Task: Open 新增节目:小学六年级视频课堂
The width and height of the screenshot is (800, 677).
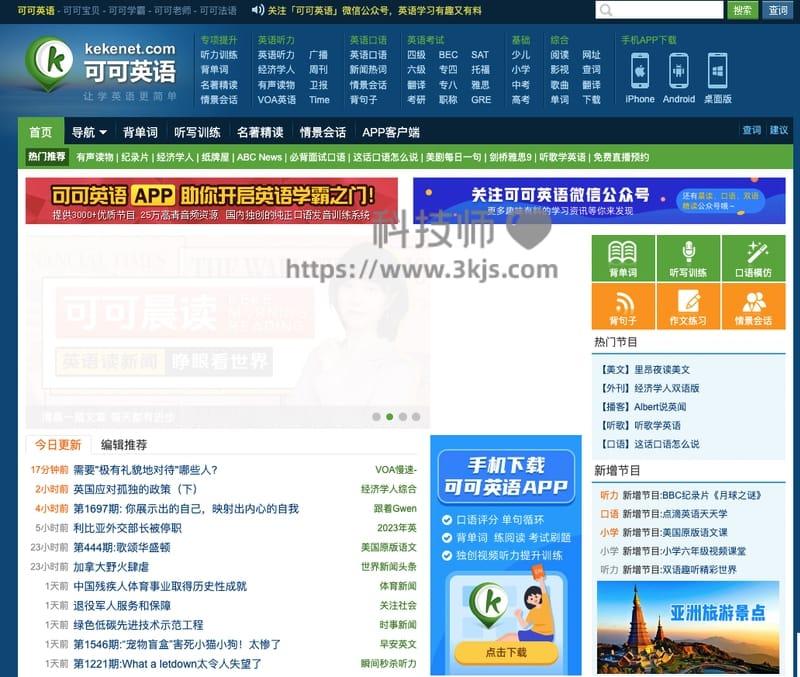Action: [x=684, y=551]
